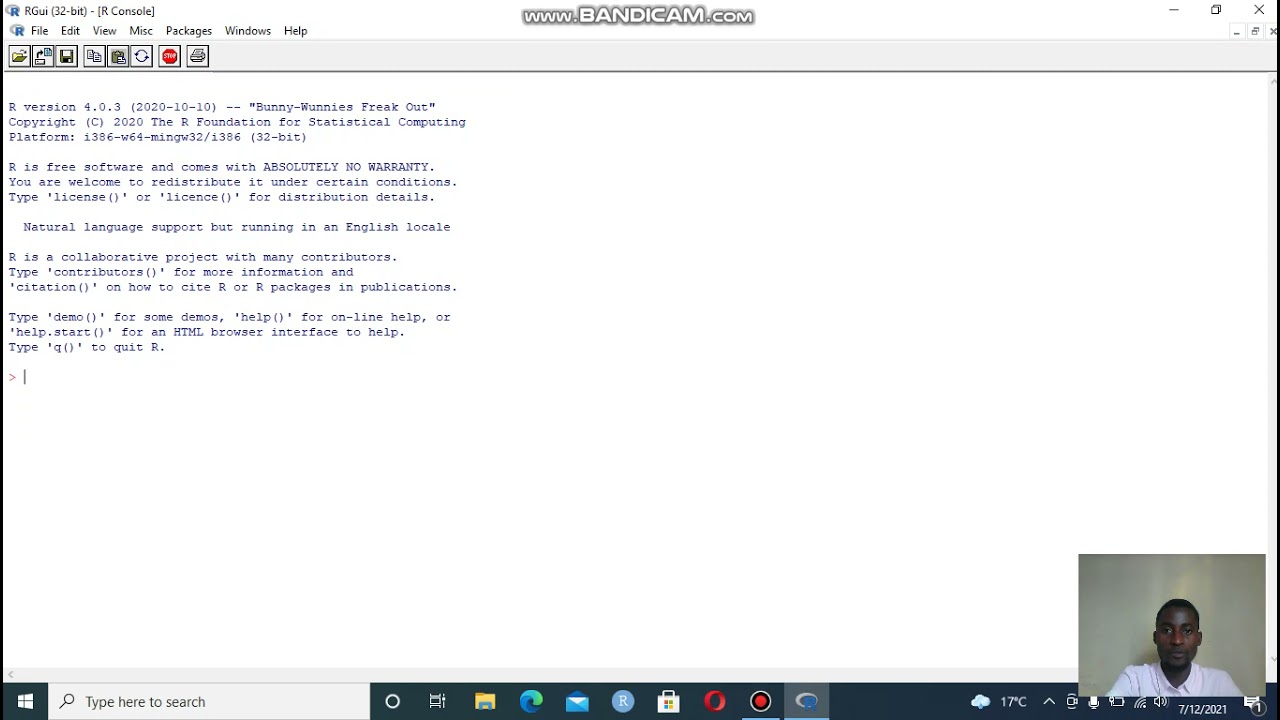Click the Paste toolbar icon

[118, 57]
